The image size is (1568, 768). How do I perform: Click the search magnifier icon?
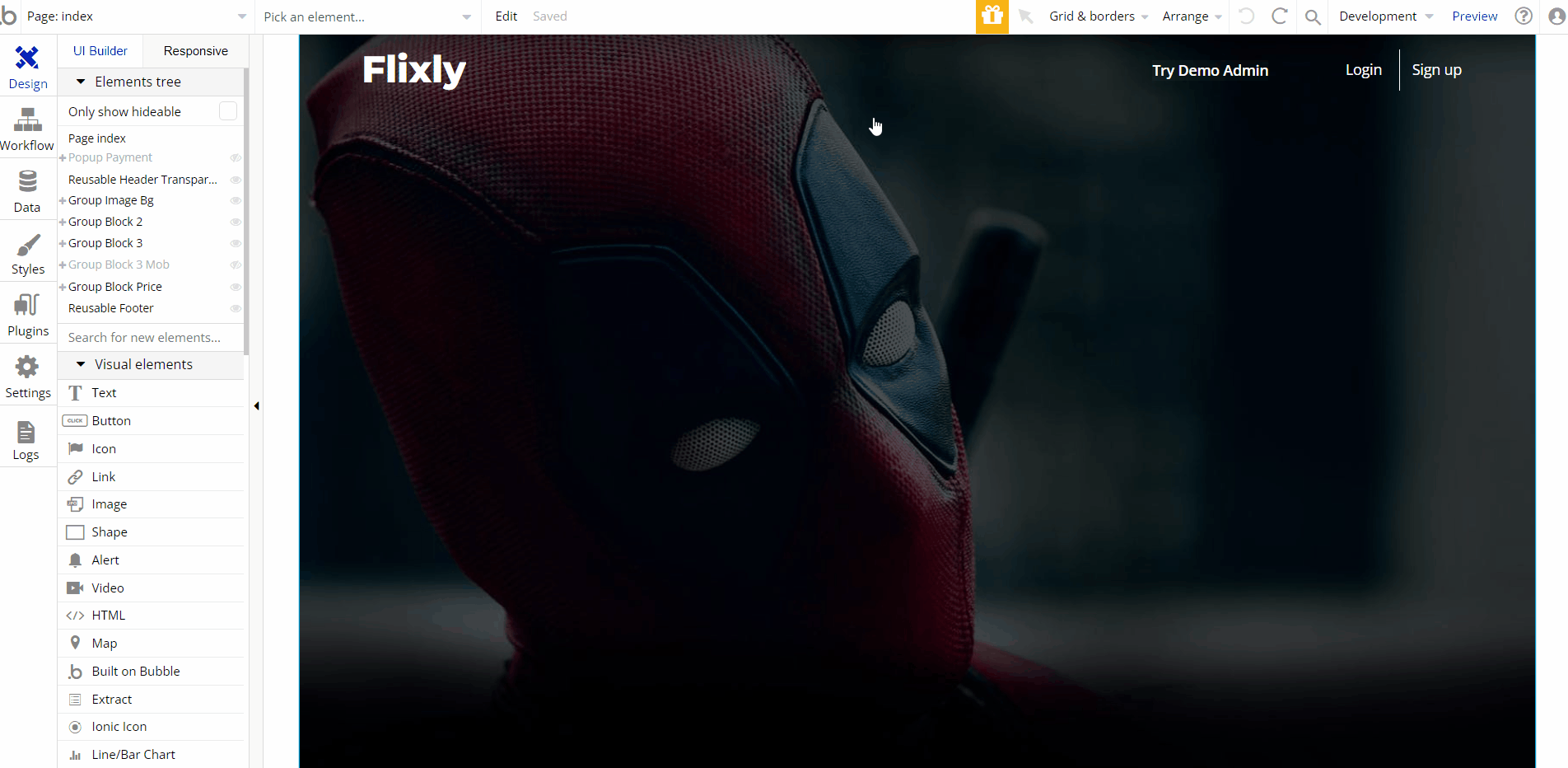coord(1313,16)
